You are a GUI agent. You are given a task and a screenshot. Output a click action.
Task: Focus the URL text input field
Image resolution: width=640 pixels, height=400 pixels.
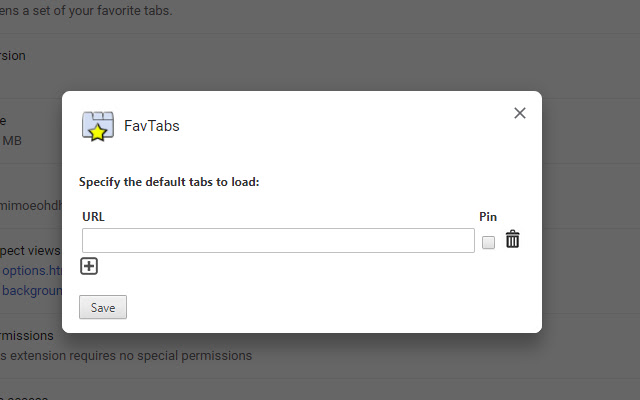[x=278, y=240]
